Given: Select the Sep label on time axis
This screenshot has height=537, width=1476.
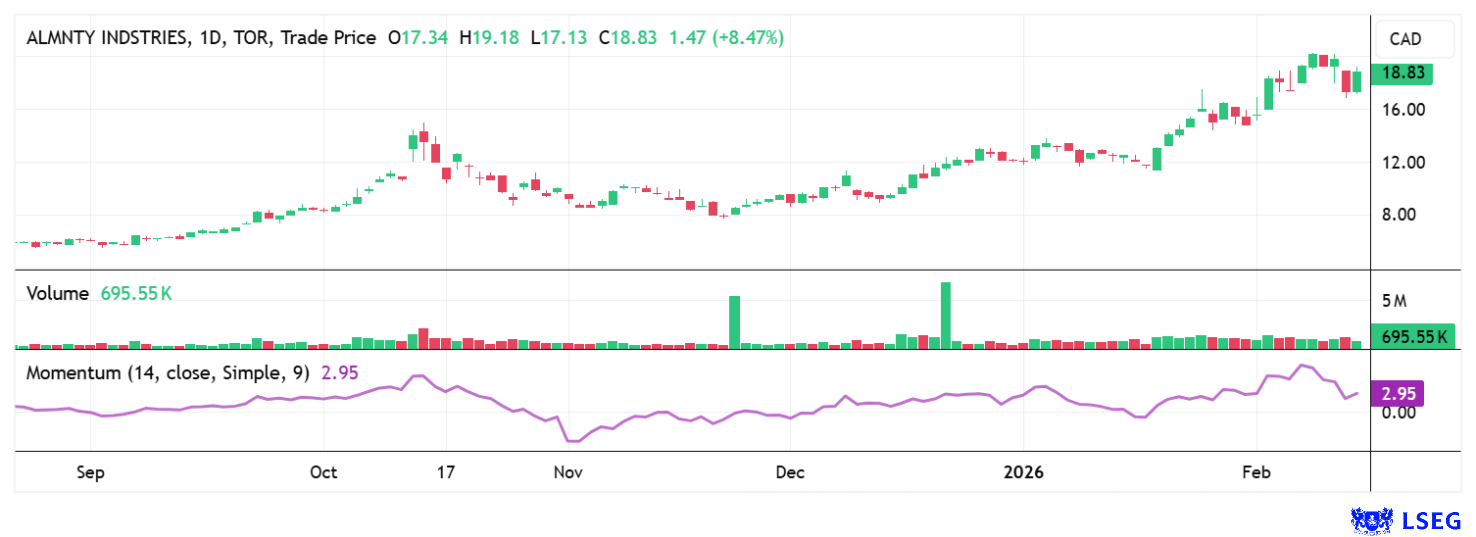Looking at the screenshot, I should point(90,472).
